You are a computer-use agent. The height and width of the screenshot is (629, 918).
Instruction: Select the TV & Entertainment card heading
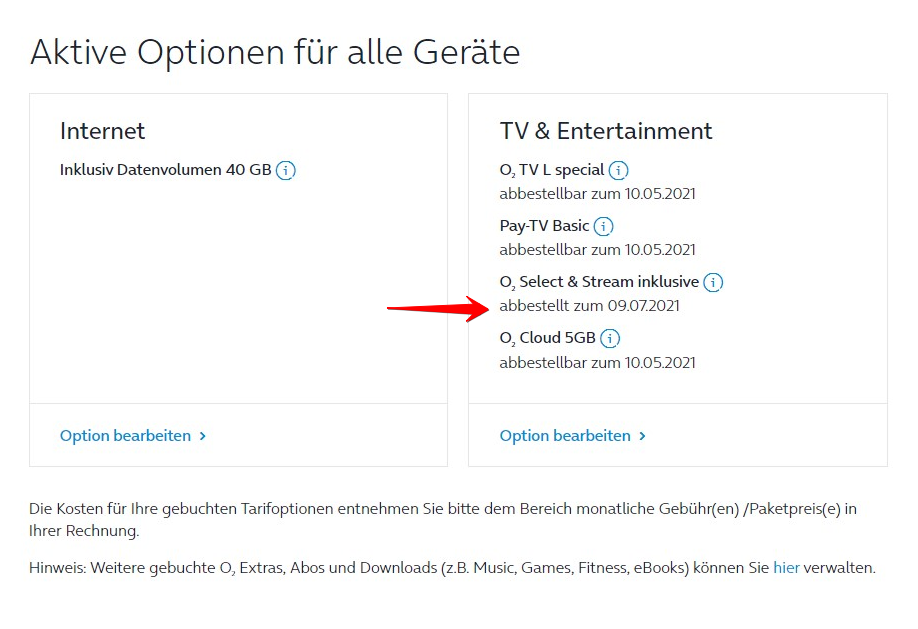(606, 131)
